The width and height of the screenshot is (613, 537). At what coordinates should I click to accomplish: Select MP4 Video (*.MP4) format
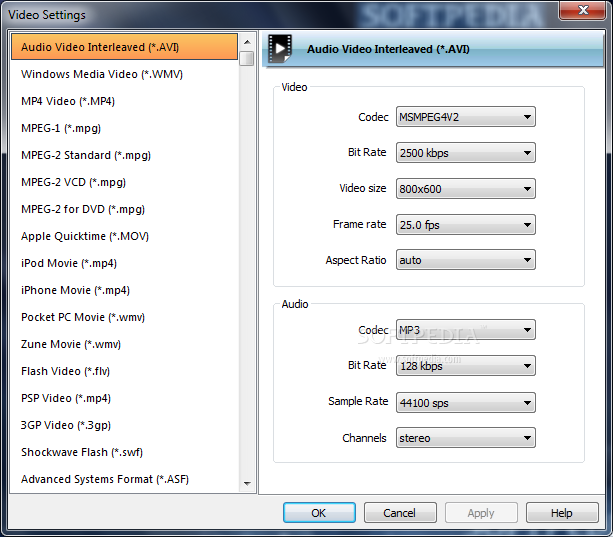point(124,101)
